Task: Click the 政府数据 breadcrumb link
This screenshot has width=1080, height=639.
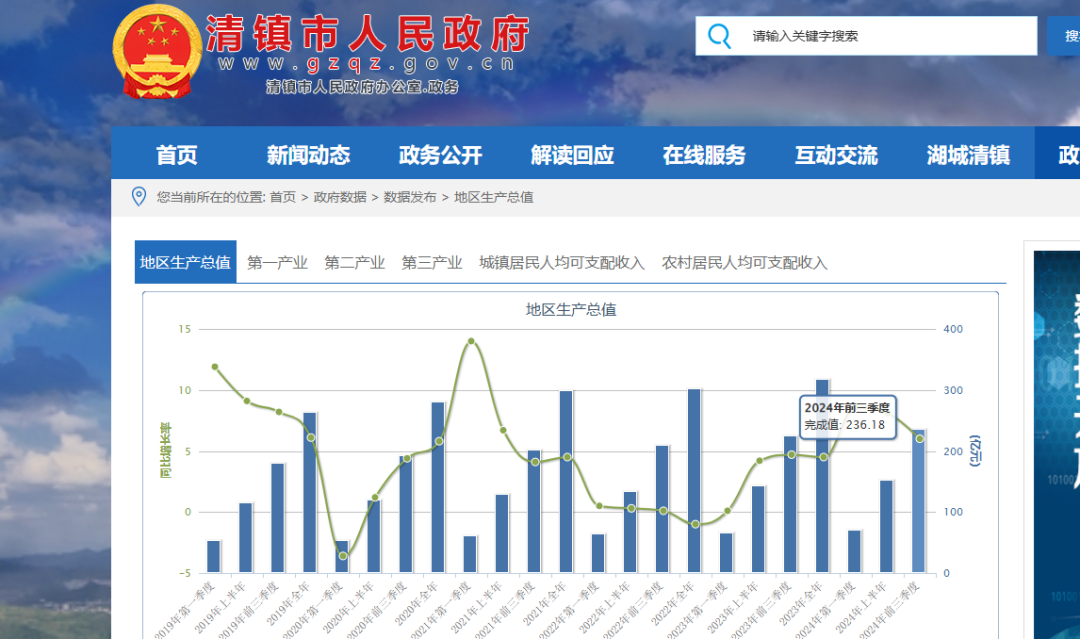Action: point(340,197)
